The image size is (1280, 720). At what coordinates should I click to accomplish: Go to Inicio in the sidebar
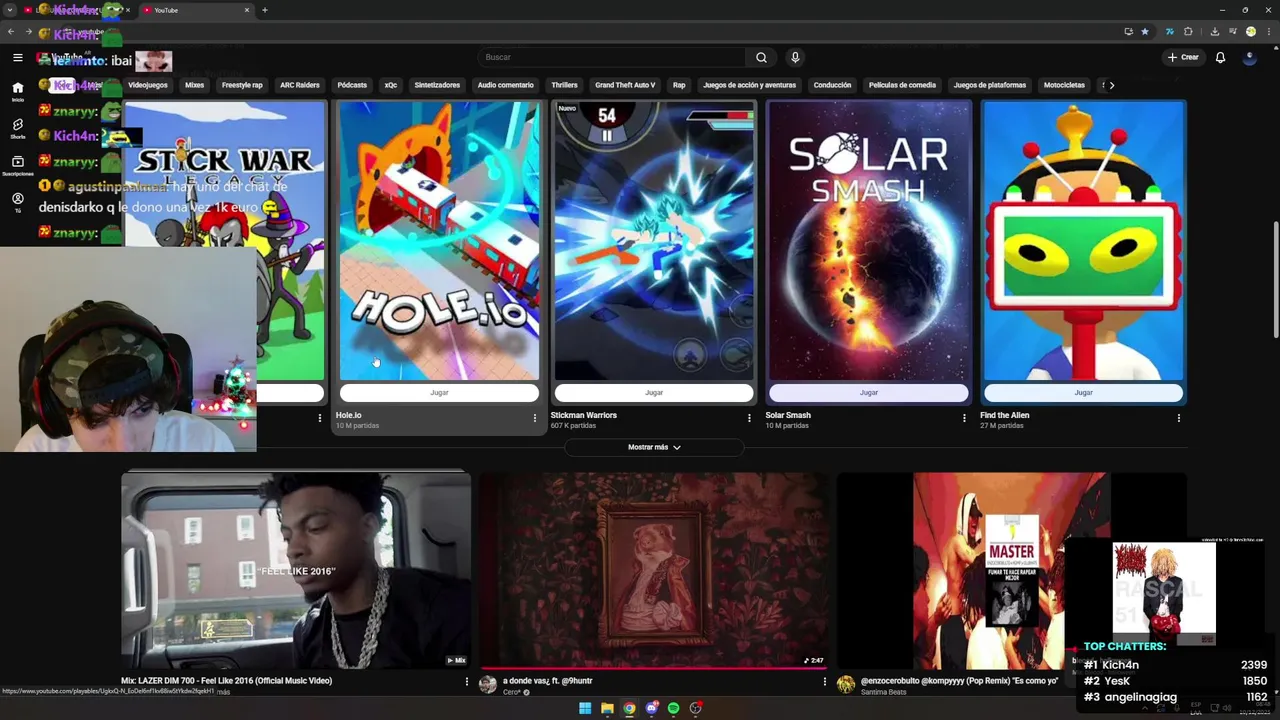(x=17, y=91)
